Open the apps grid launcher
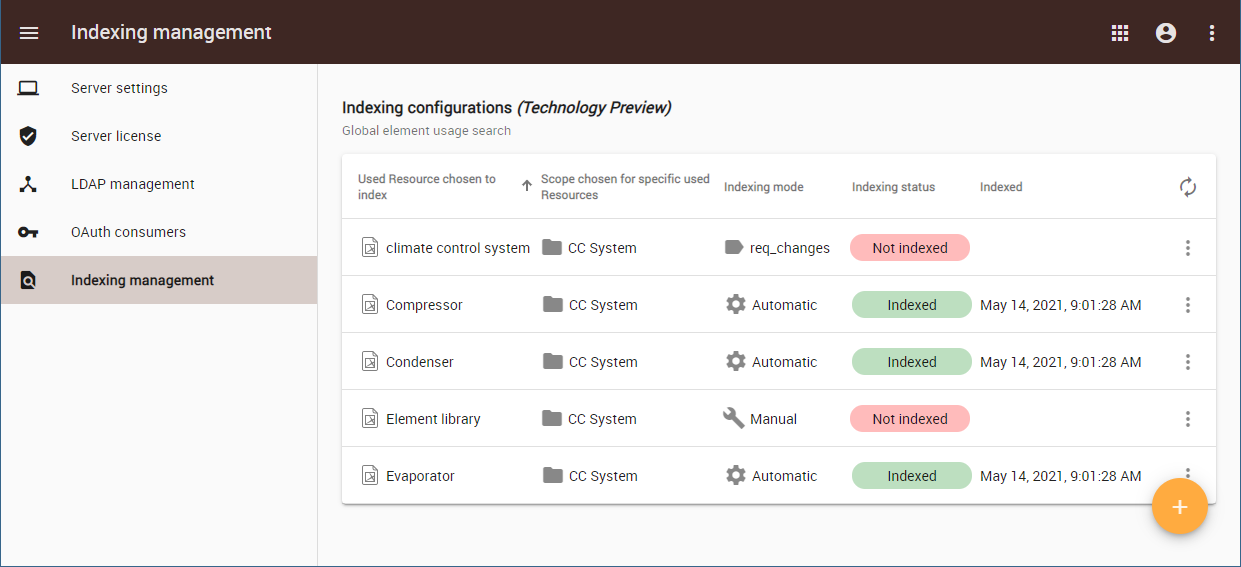1241x567 pixels. 1120,33
